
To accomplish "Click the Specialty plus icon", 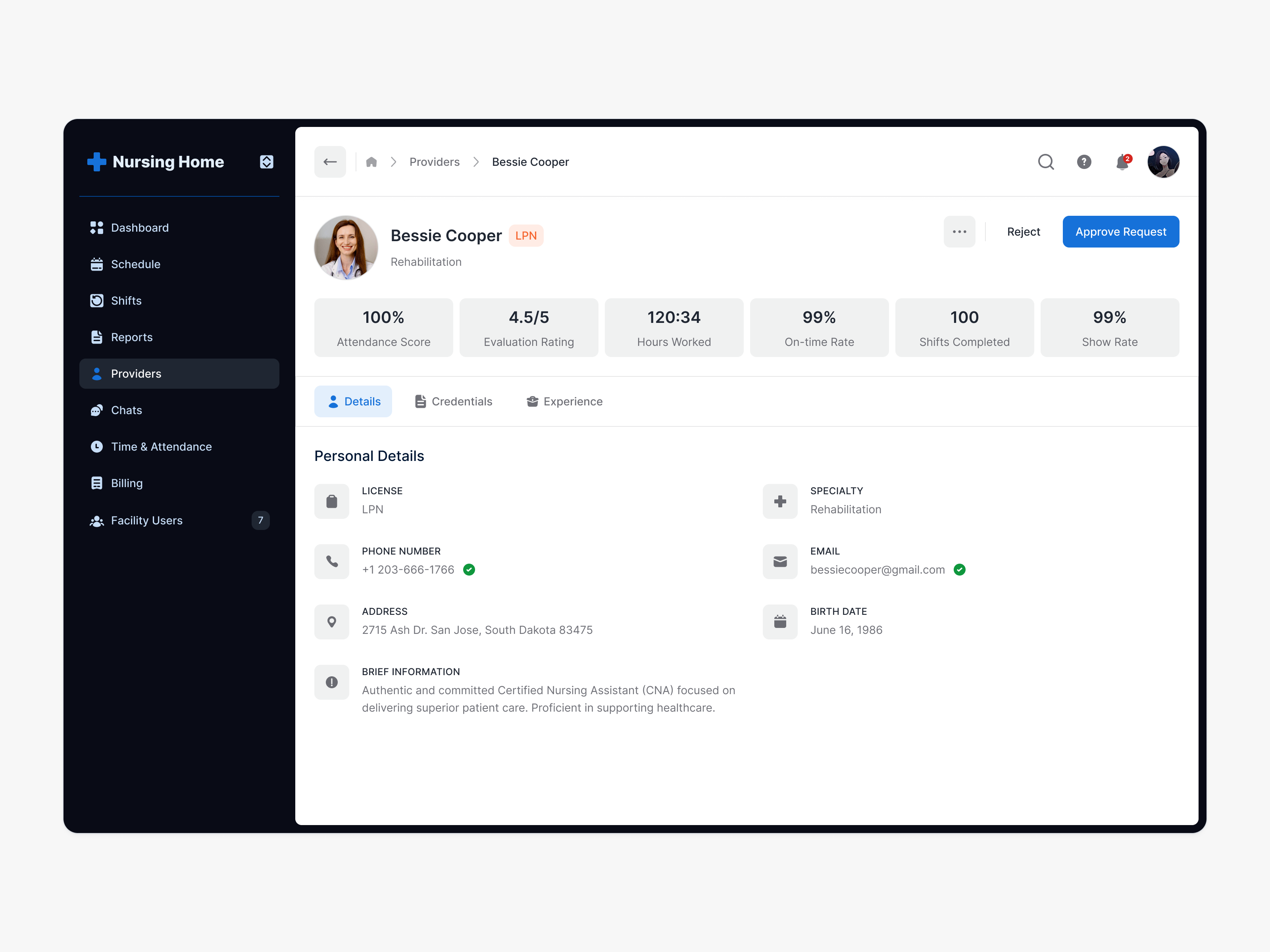I will [x=780, y=501].
